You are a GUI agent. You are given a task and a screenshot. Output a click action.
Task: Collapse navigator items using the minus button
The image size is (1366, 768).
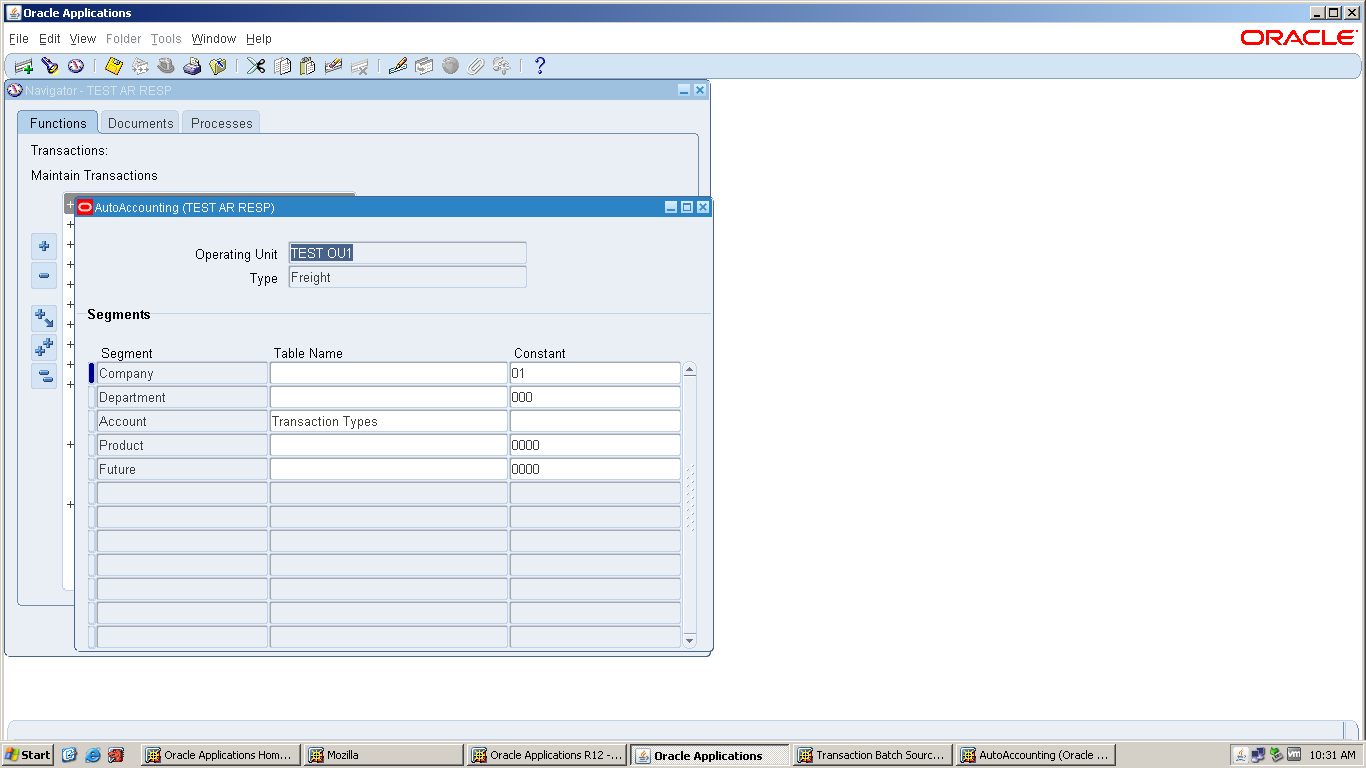point(43,276)
